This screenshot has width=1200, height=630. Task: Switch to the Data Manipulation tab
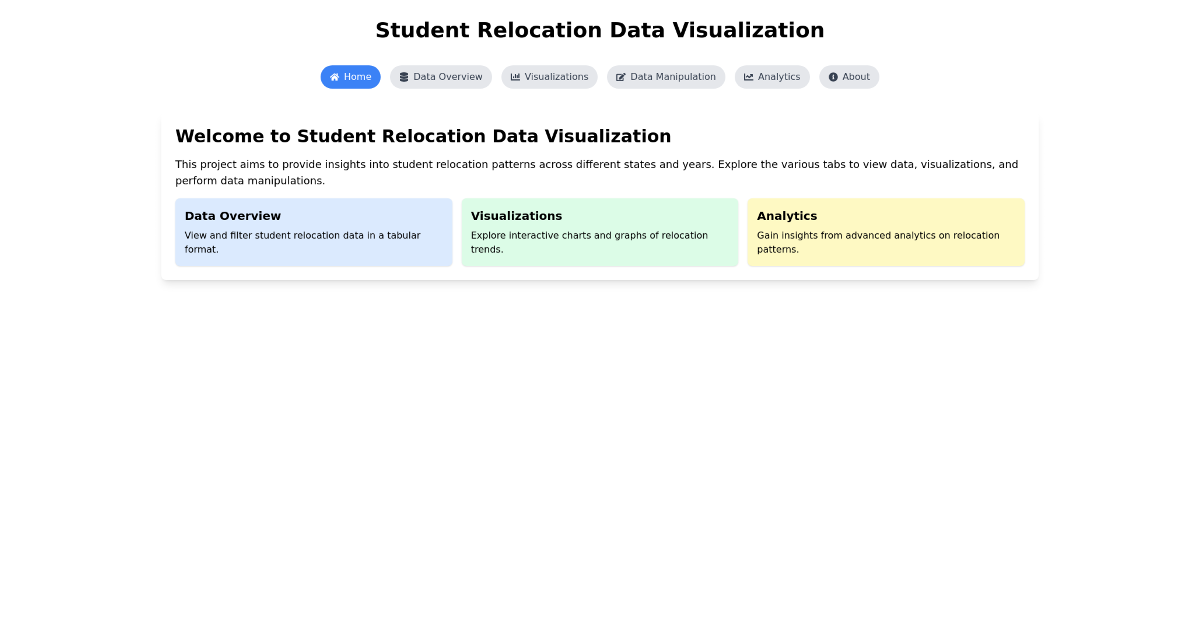[x=666, y=77]
